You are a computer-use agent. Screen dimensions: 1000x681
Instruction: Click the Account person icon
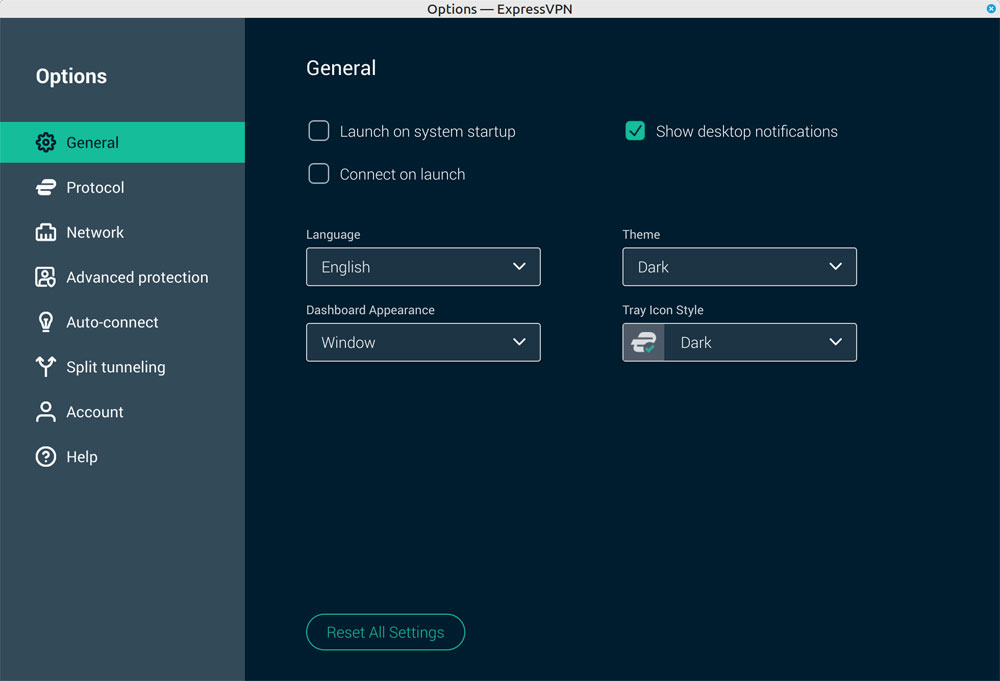pyautogui.click(x=46, y=412)
